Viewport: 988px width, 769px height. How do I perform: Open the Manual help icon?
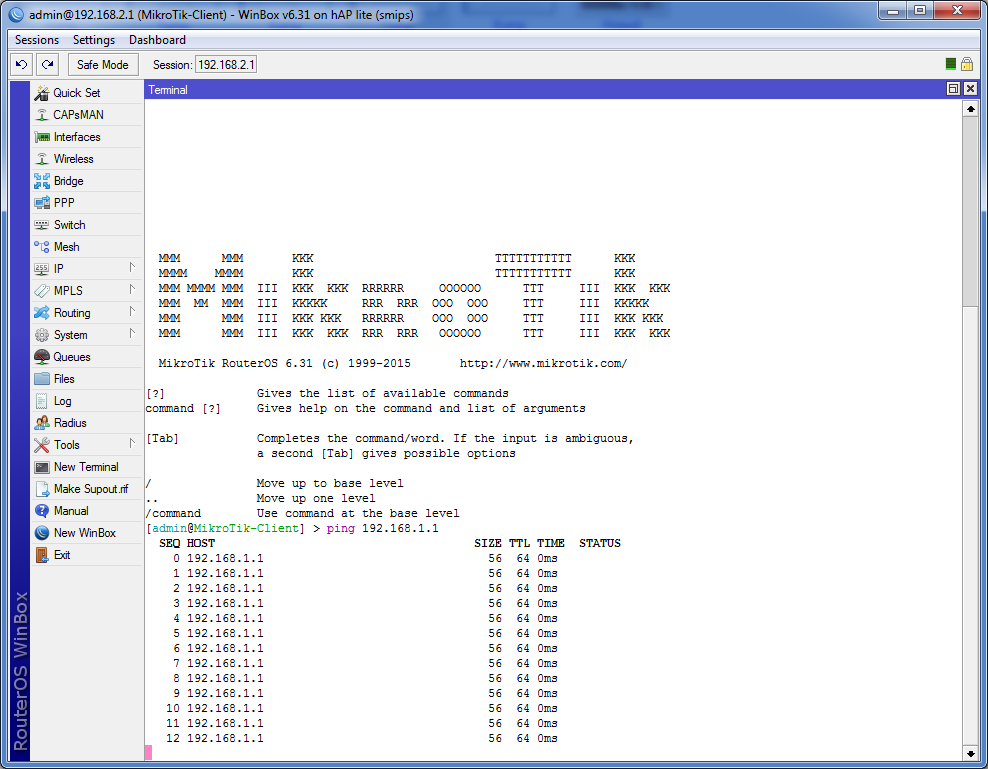[x=42, y=511]
